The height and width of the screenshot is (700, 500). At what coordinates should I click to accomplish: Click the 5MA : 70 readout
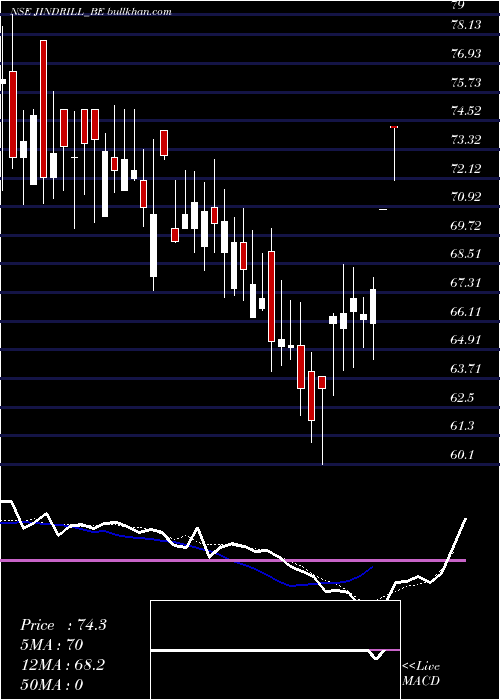52,645
